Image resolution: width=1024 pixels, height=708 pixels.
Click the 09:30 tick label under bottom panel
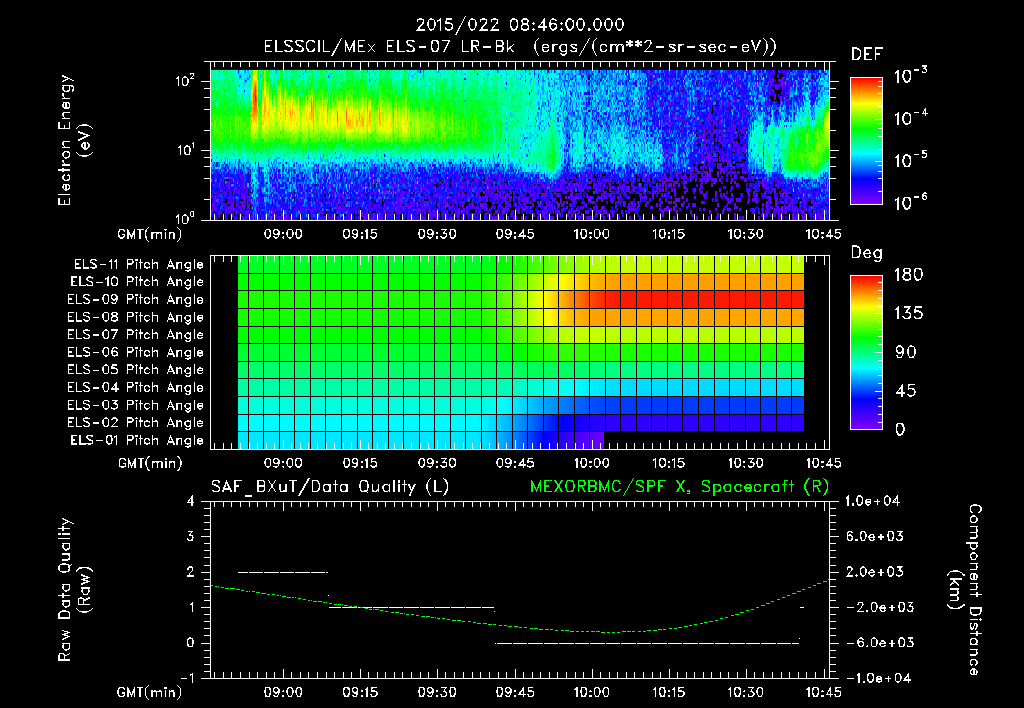point(437,692)
